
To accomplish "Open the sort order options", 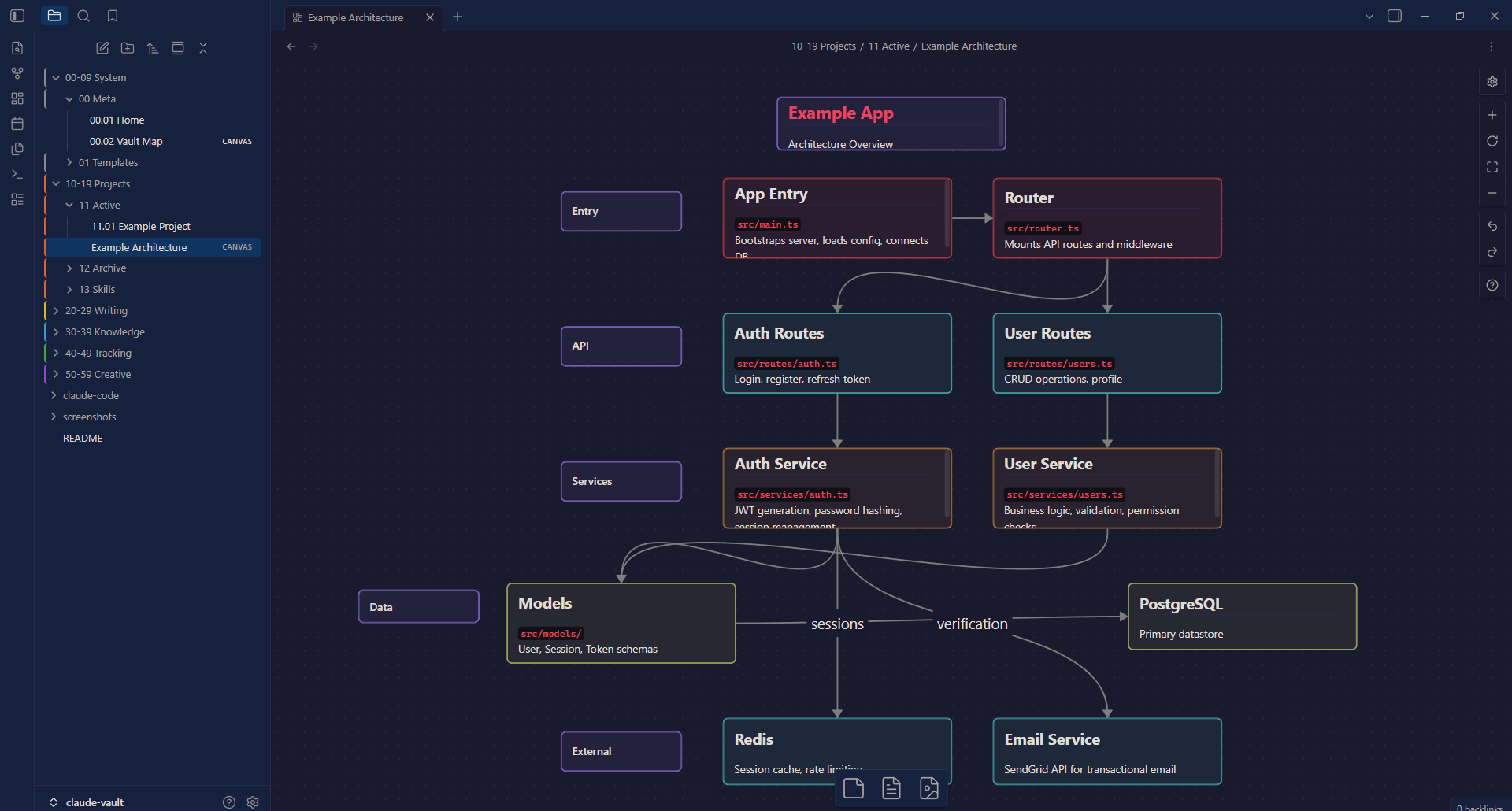I will [153, 48].
